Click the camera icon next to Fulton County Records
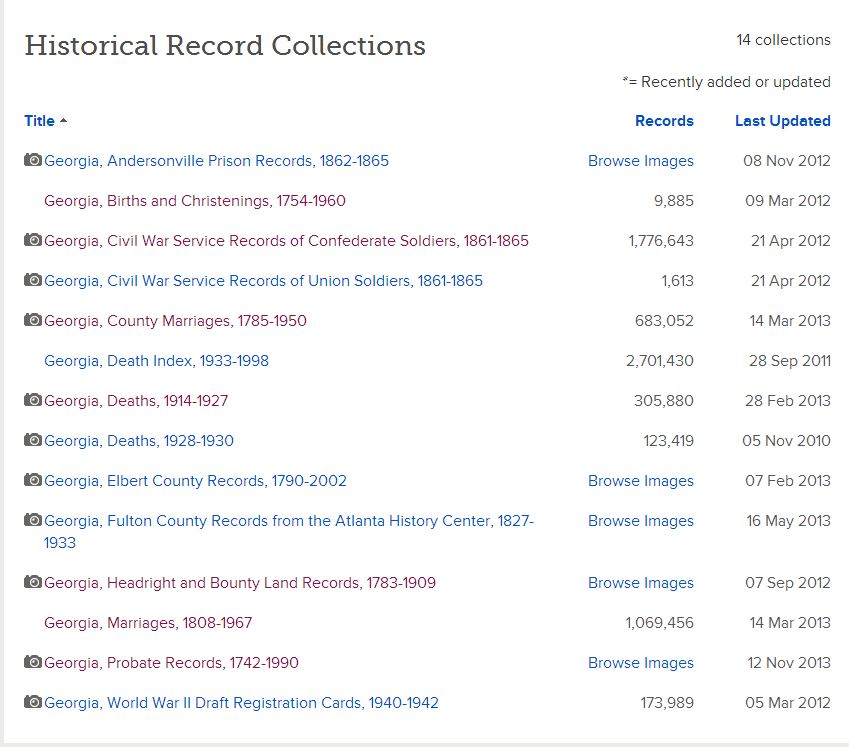Screen dimensions: 849x747 tap(33, 521)
